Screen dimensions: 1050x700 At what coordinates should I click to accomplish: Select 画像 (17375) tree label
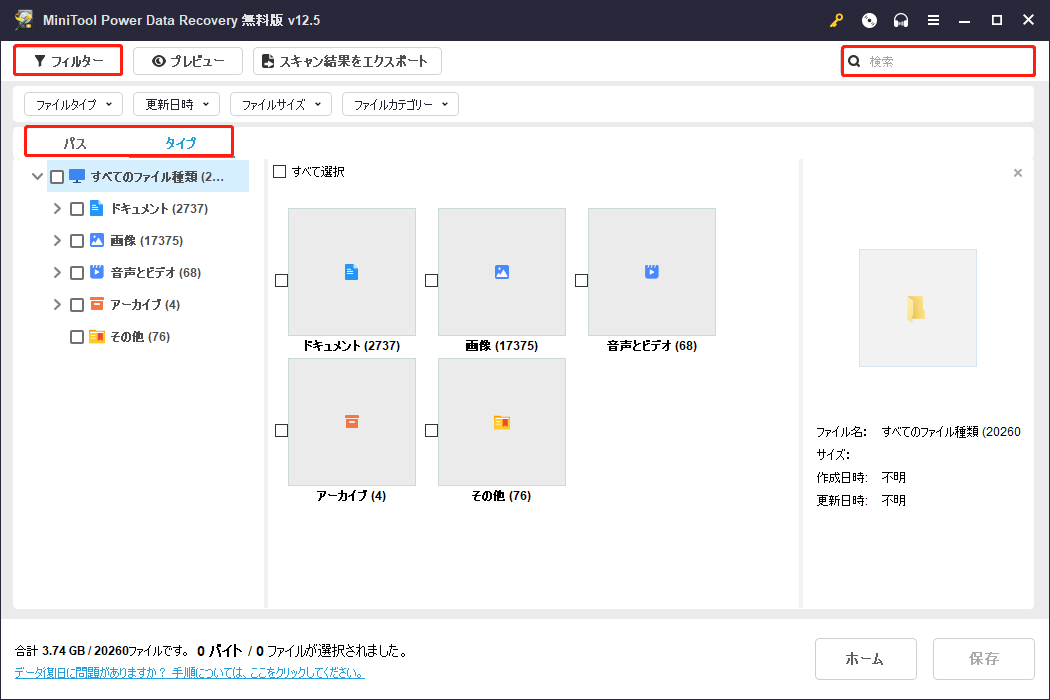[x=147, y=240]
